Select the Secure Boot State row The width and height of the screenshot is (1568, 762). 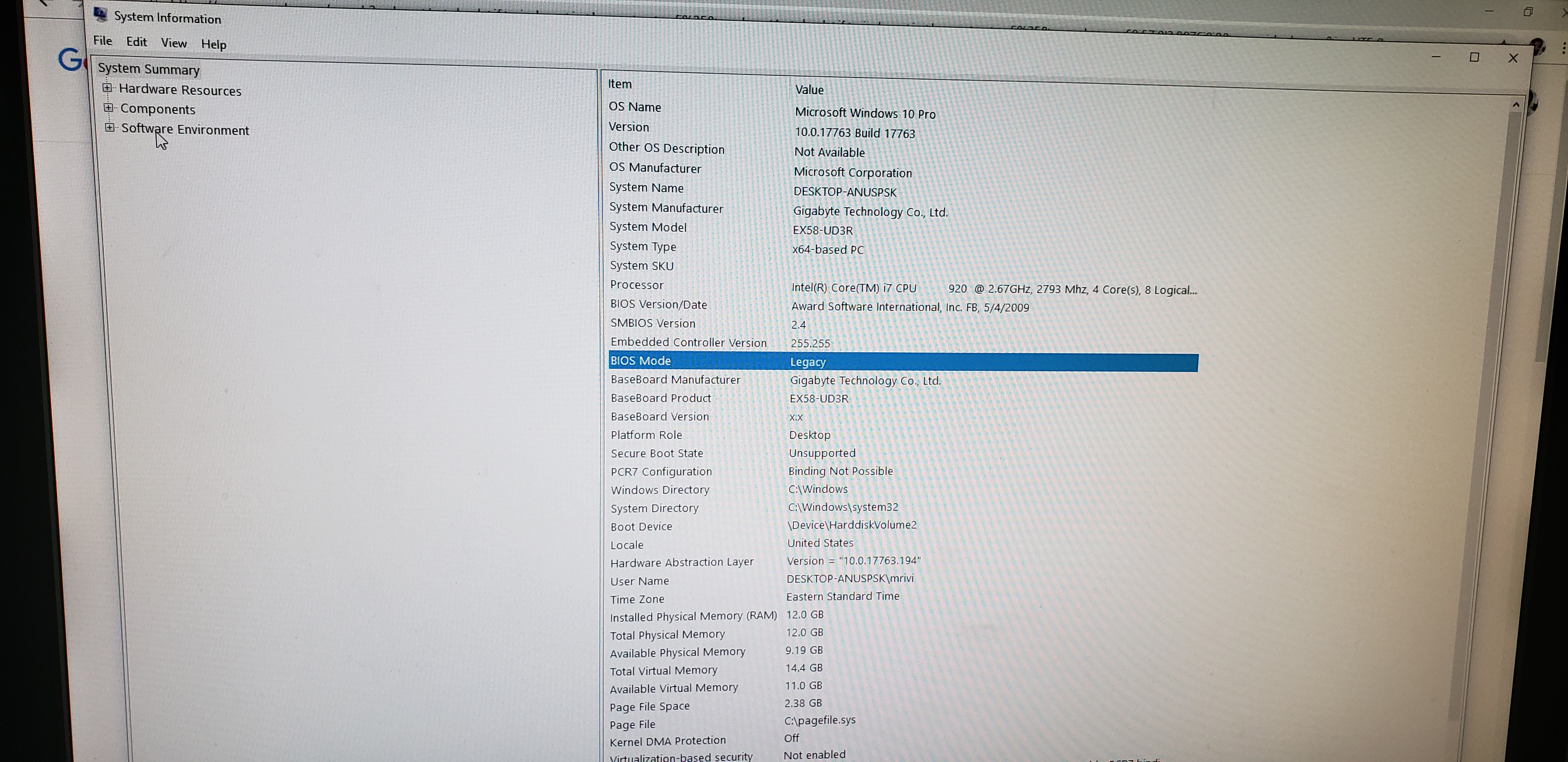[903, 453]
